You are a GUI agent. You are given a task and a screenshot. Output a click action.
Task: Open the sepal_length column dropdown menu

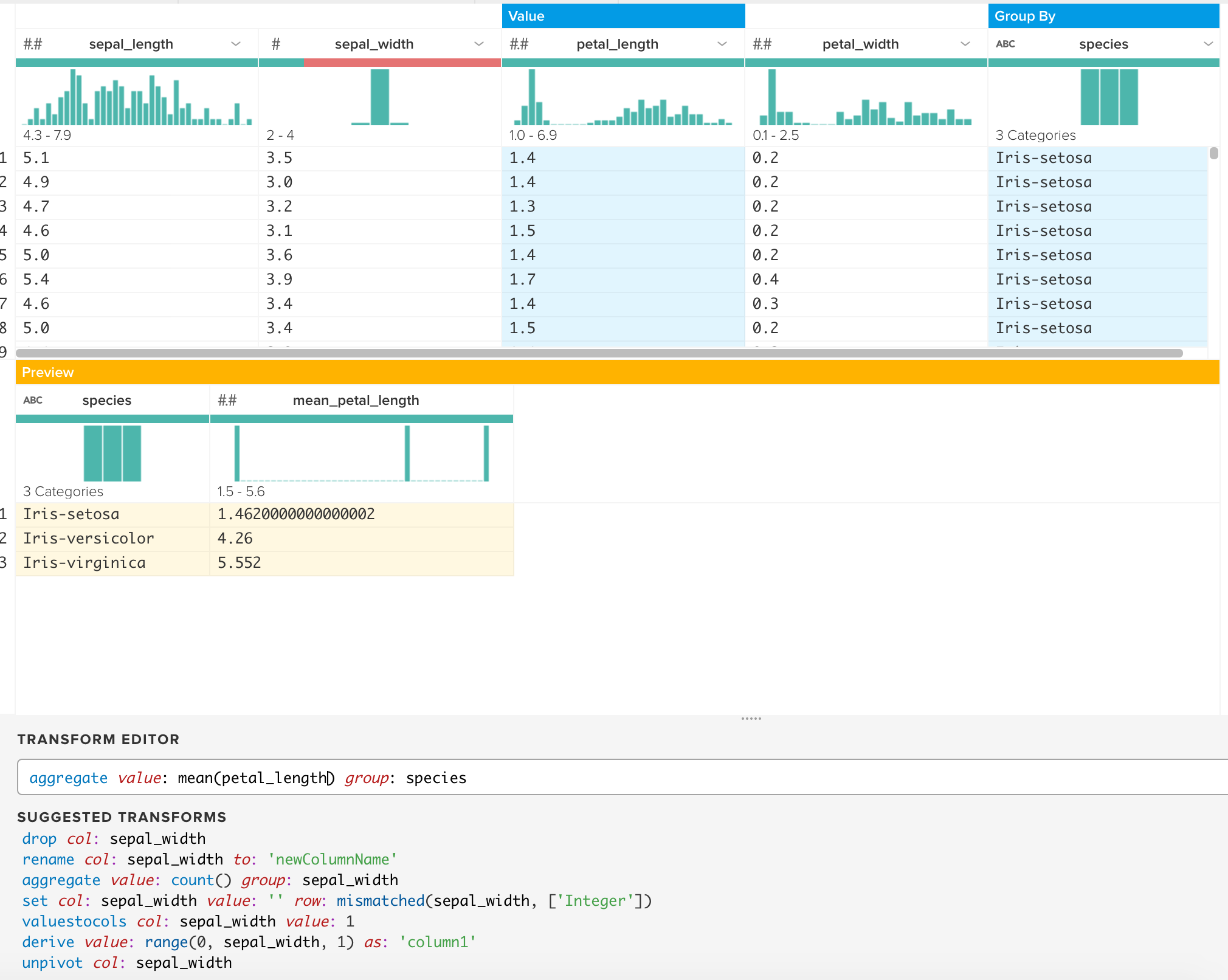coord(236,44)
